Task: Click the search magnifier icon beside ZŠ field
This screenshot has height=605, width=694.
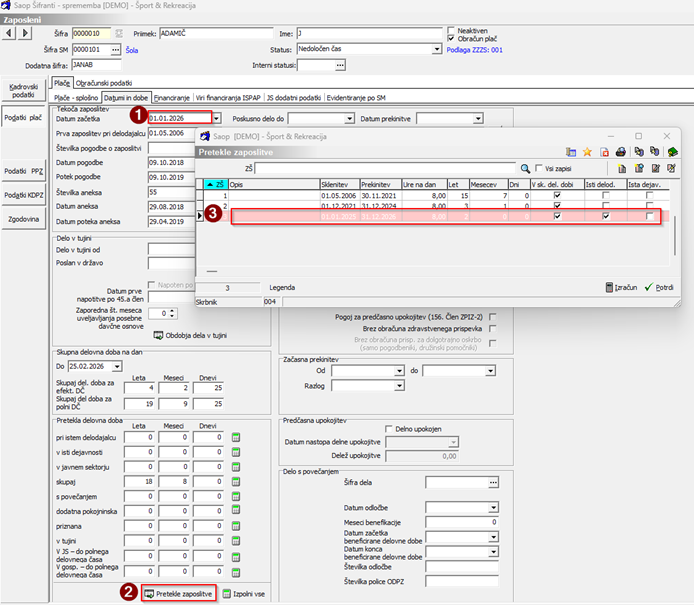Action: [525, 168]
